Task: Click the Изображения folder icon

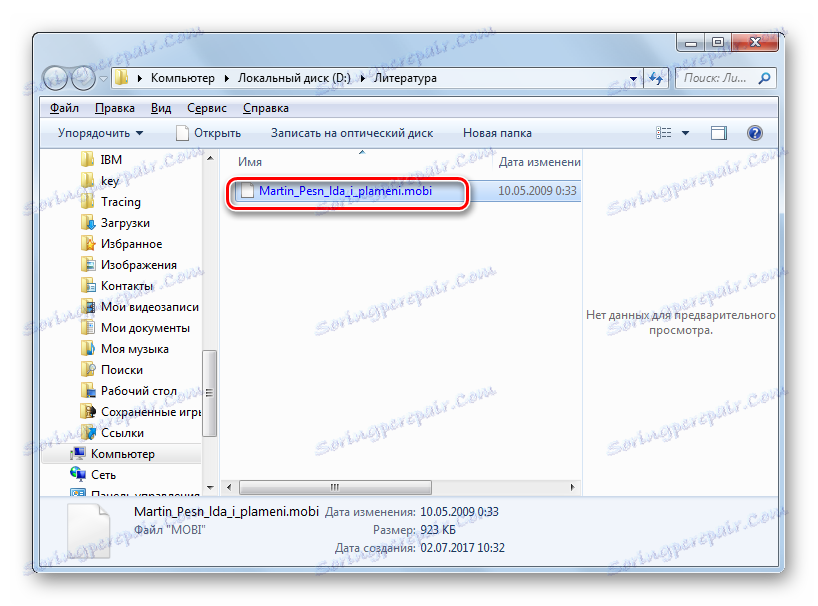Action: 88,264
